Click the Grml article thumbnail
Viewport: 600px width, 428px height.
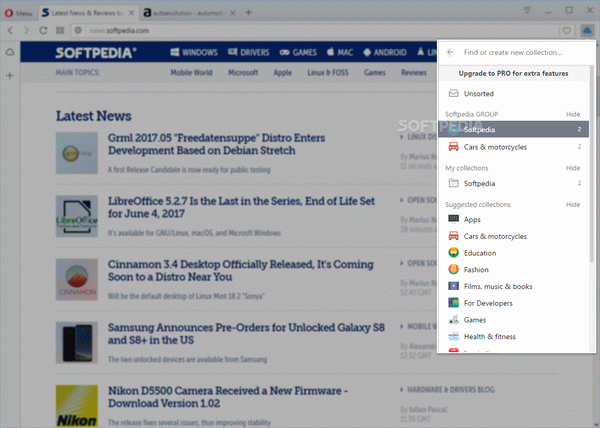pyautogui.click(x=77, y=153)
